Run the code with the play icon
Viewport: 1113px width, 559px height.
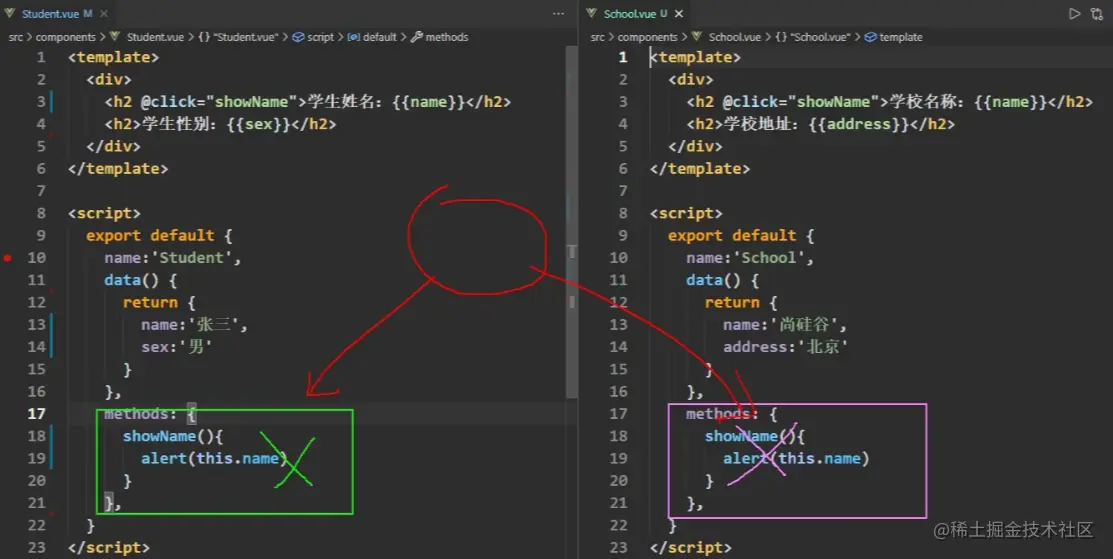pos(1075,13)
